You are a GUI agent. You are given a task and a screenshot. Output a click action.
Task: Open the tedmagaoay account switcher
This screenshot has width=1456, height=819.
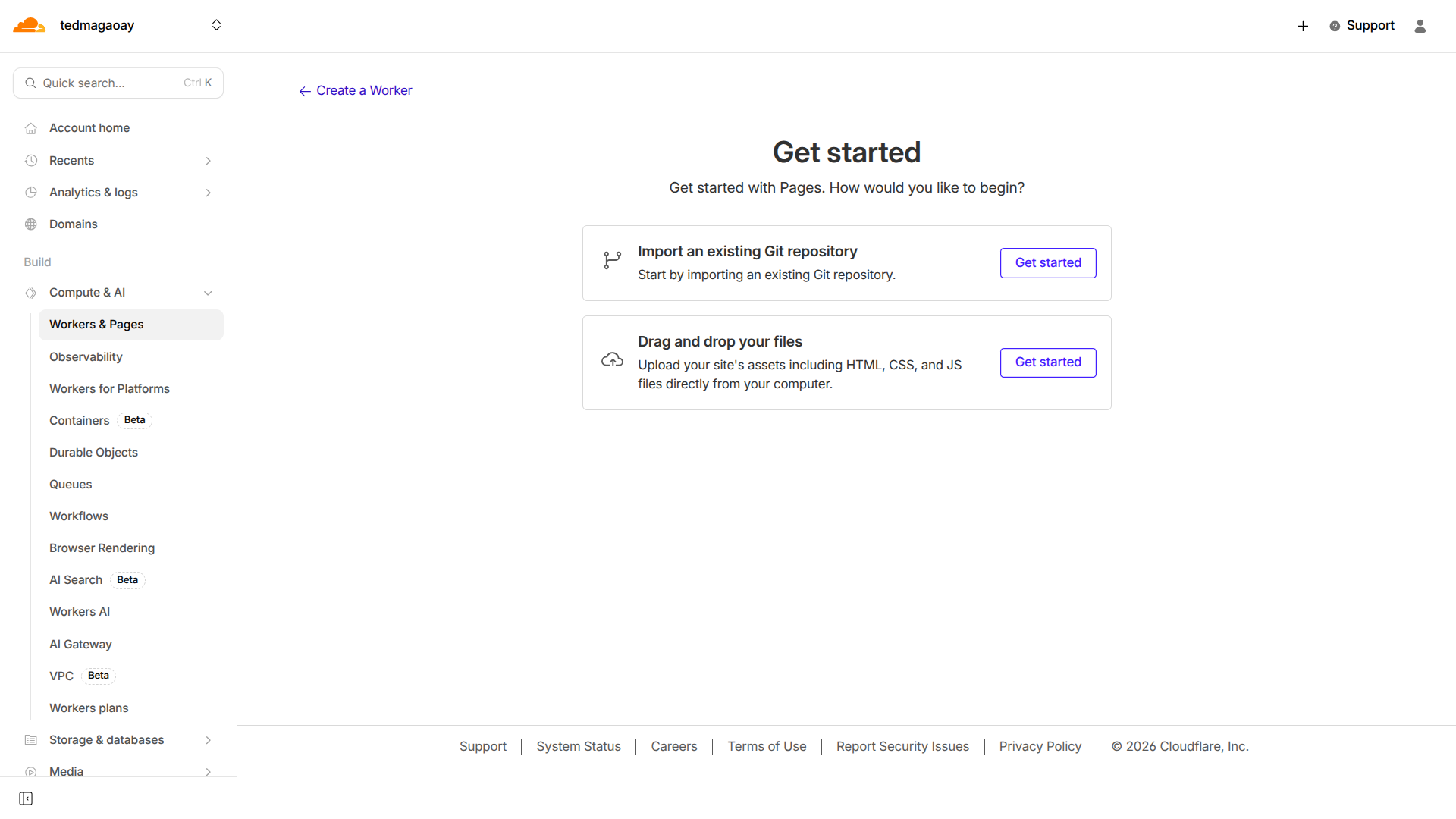point(216,25)
